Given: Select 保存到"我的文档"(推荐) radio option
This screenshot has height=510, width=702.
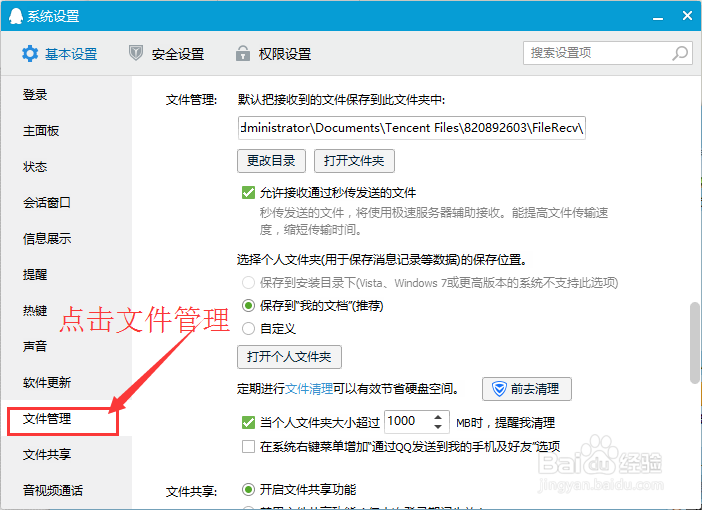Looking at the screenshot, I should (x=248, y=306).
